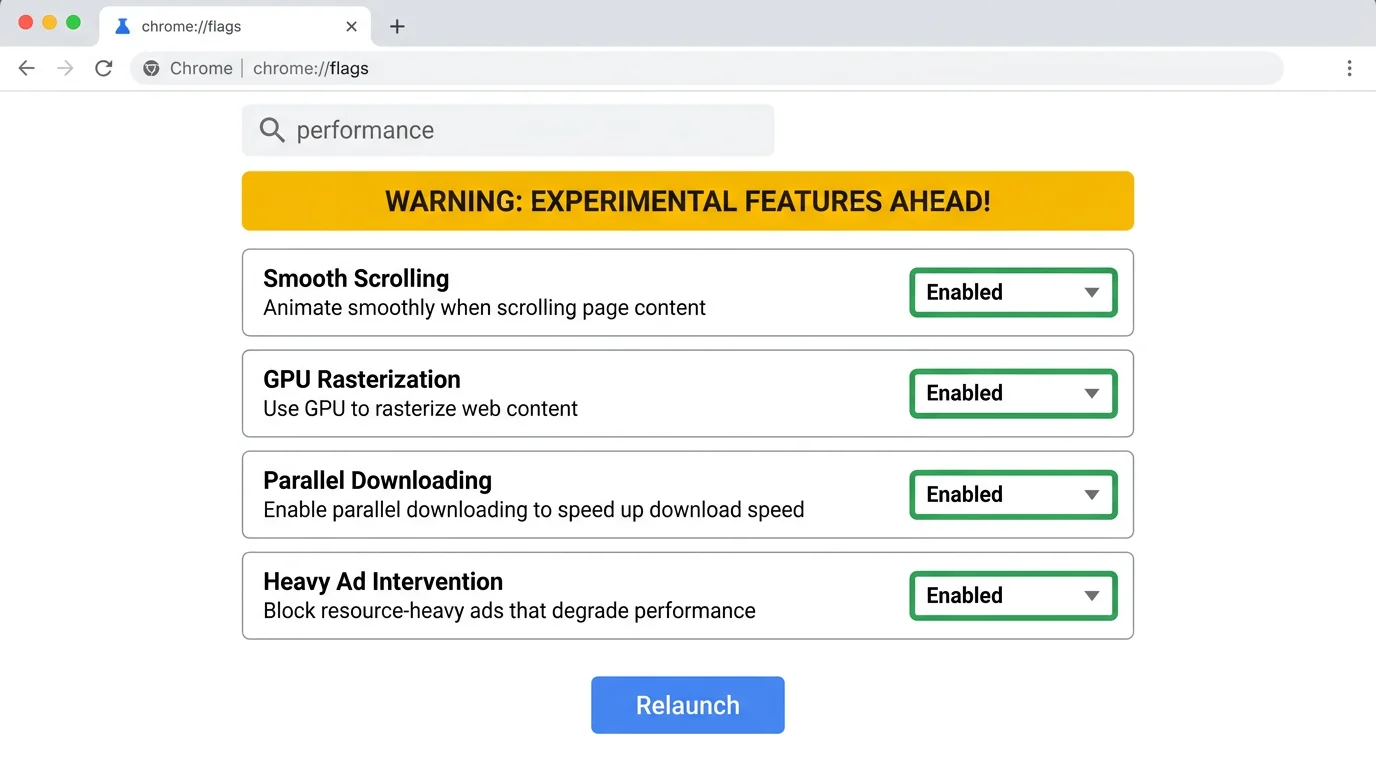
Task: Click the flask icon on the tab
Action: pos(122,26)
